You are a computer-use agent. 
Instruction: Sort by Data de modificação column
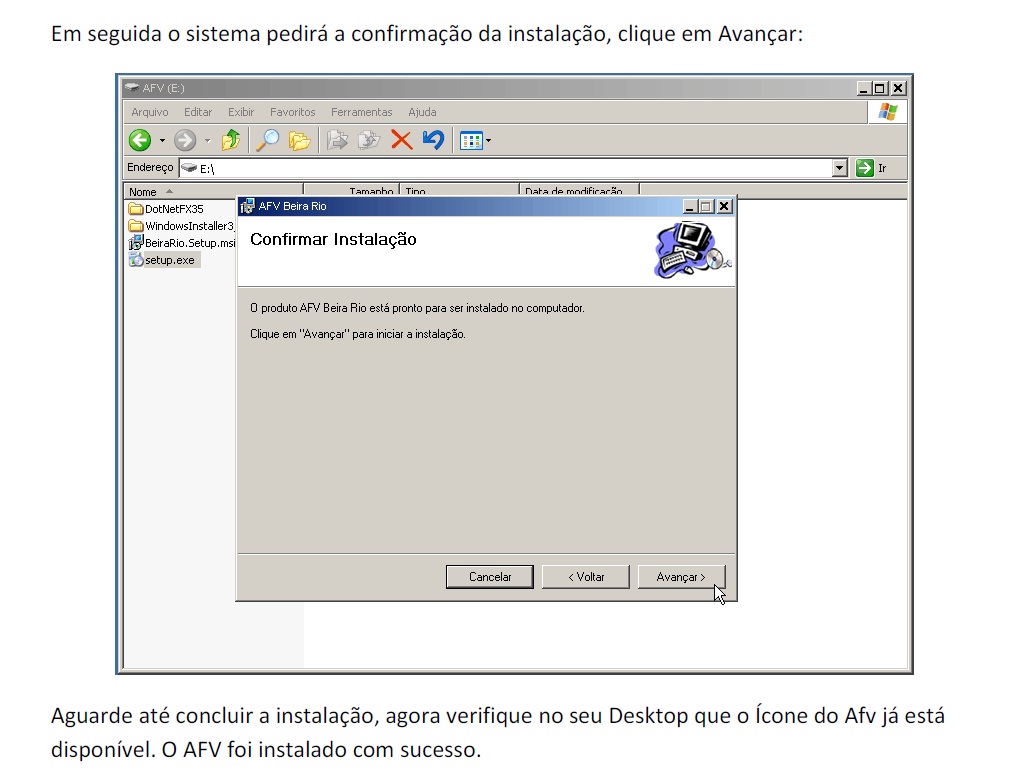coord(579,191)
